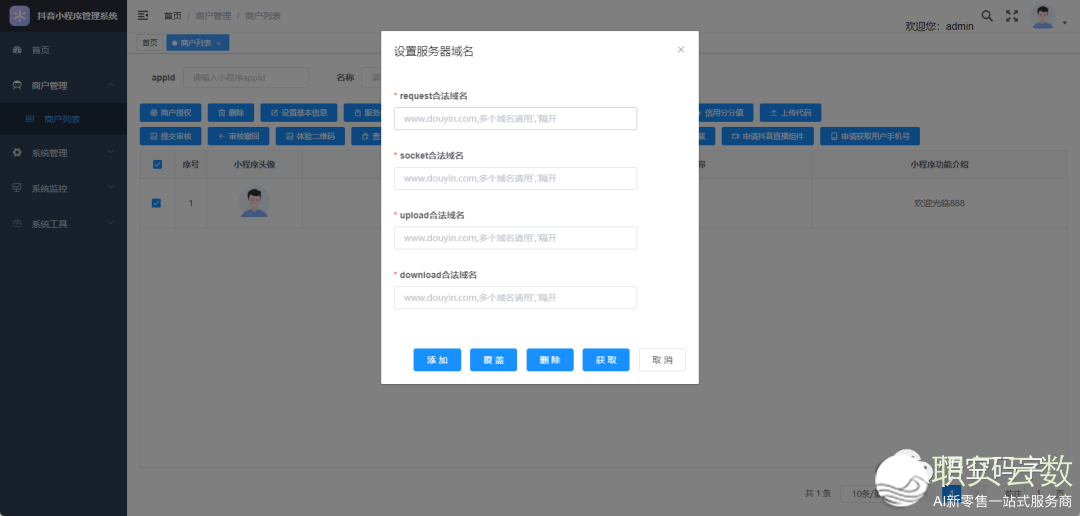The image size is (1080, 516).
Task: Select 商户列表 in the sidebar
Action: tap(63, 119)
